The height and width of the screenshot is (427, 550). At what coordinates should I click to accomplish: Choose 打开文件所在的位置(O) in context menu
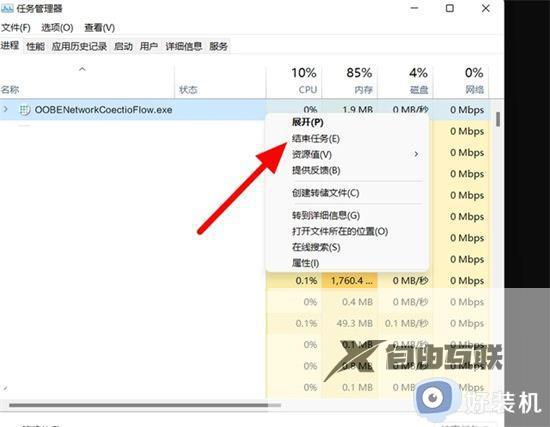[x=340, y=232]
